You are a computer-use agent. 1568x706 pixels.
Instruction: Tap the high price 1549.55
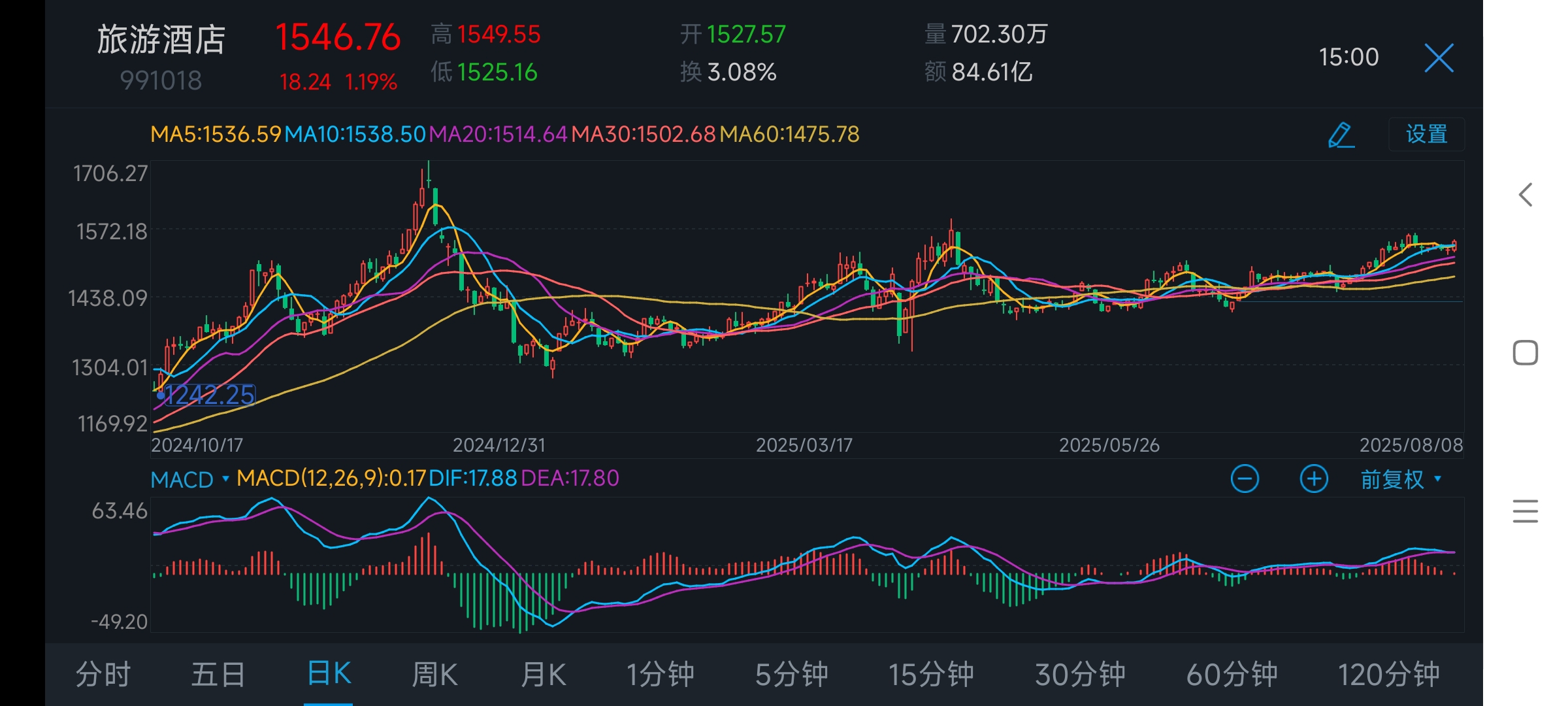coord(499,35)
